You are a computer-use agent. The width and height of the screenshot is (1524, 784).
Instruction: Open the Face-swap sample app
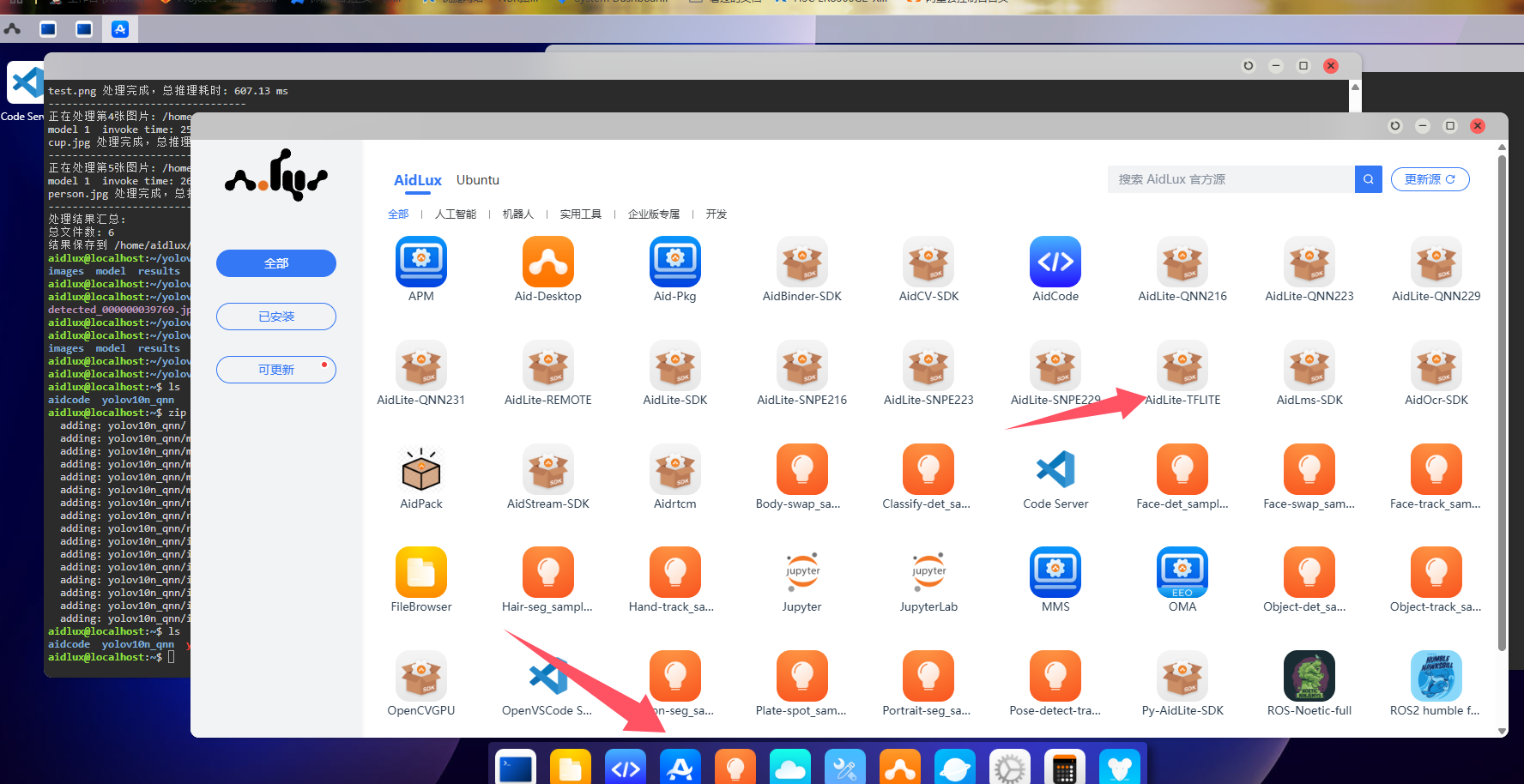pyautogui.click(x=1309, y=469)
